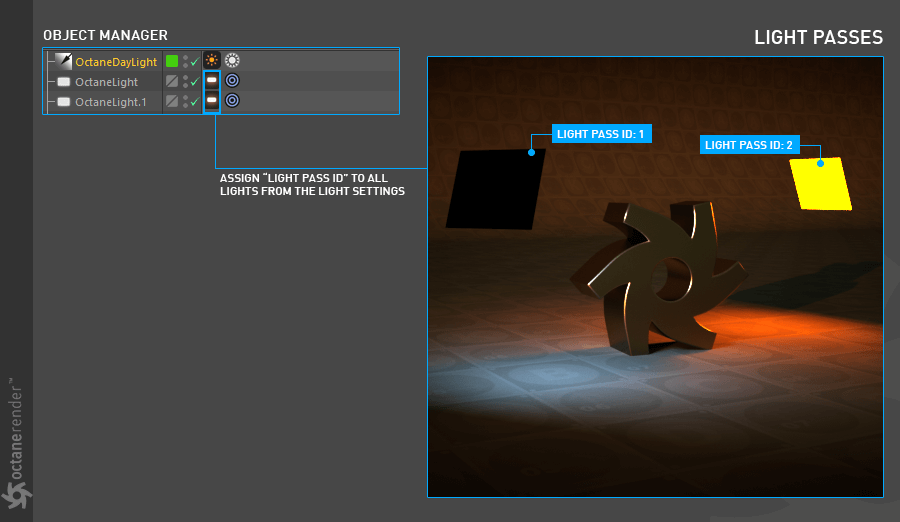
Task: Click OctaneDayLight's green layer swatch
Action: 172,61
